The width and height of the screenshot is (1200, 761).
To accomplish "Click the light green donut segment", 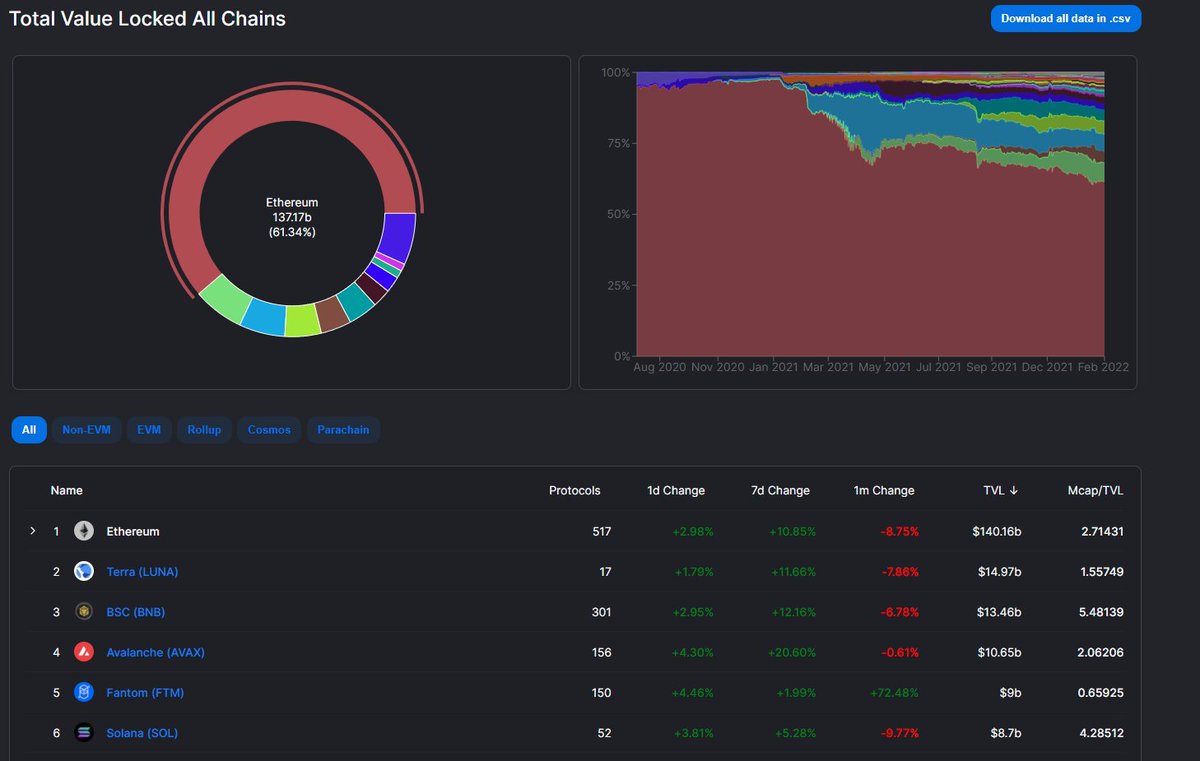I will 227,301.
